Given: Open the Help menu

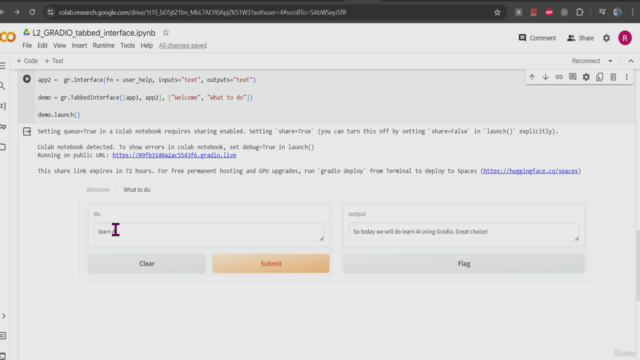Looking at the screenshot, I should [147, 45].
